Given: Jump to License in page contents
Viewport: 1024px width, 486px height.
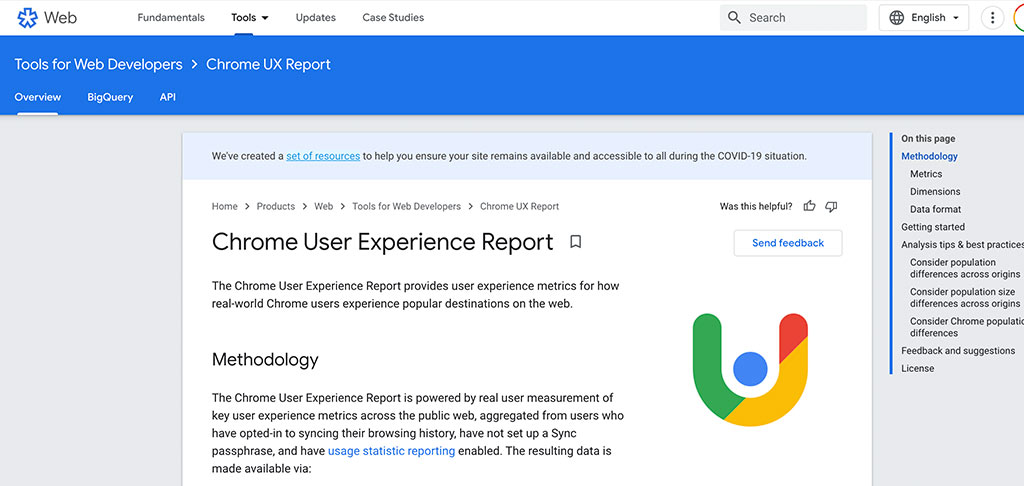Looking at the screenshot, I should click(x=918, y=368).
